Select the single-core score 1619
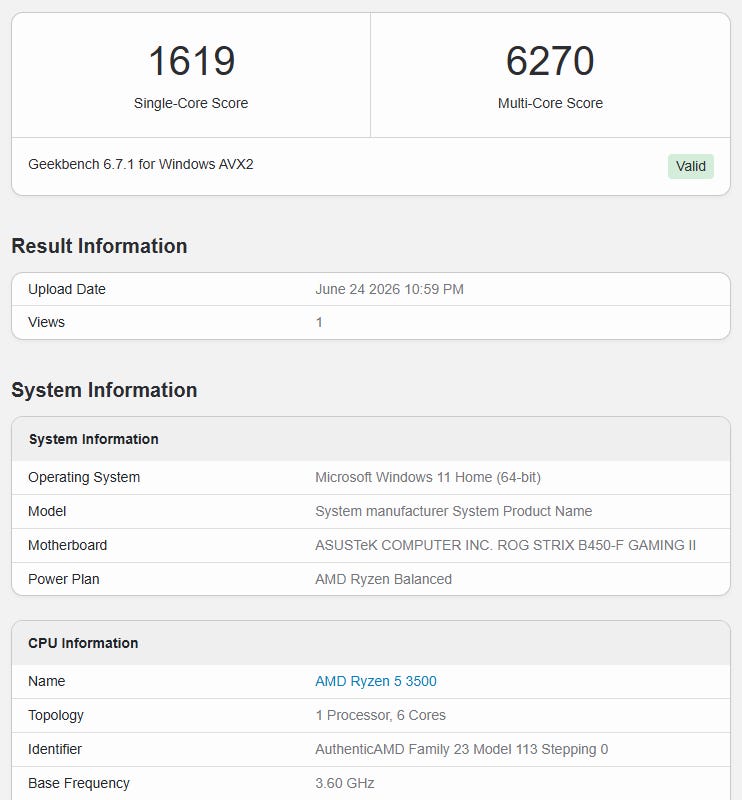This screenshot has width=742, height=800. (x=191, y=61)
